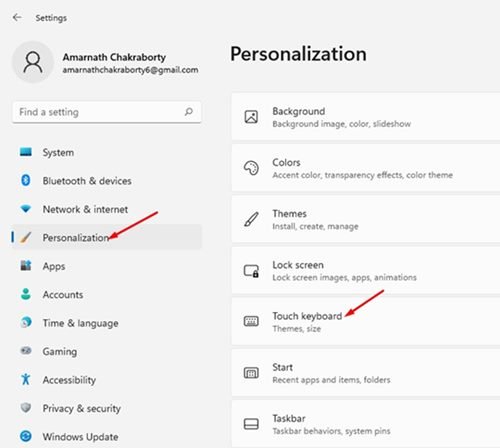
Task: Click the Windows Update icon
Action: click(26, 436)
